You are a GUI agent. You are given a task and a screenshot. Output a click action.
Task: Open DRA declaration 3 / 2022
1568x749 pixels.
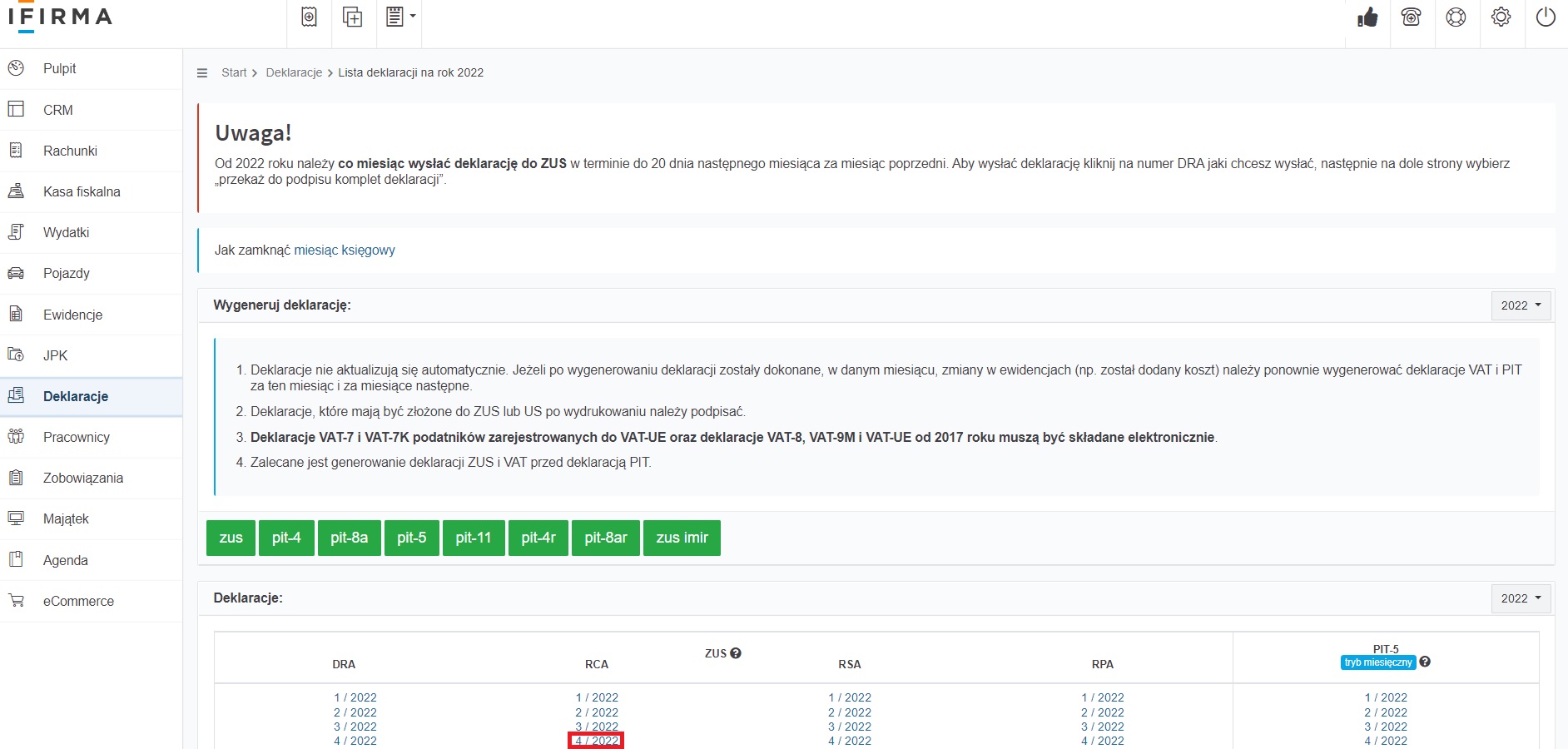point(355,727)
